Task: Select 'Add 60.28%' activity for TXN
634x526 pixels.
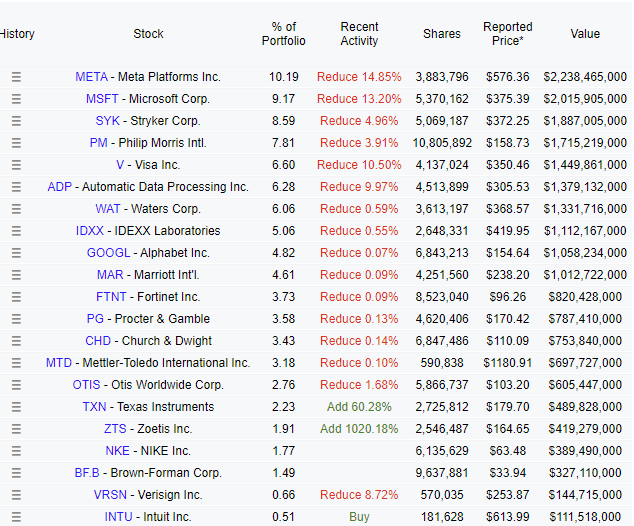Action: (359, 407)
